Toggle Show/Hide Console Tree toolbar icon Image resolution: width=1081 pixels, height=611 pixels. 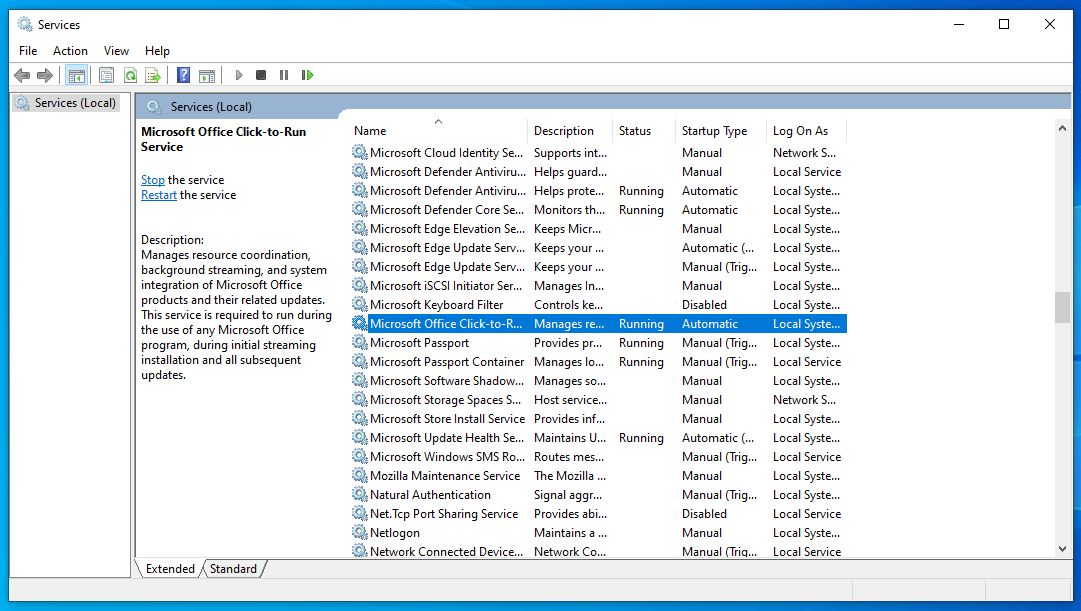click(x=77, y=75)
